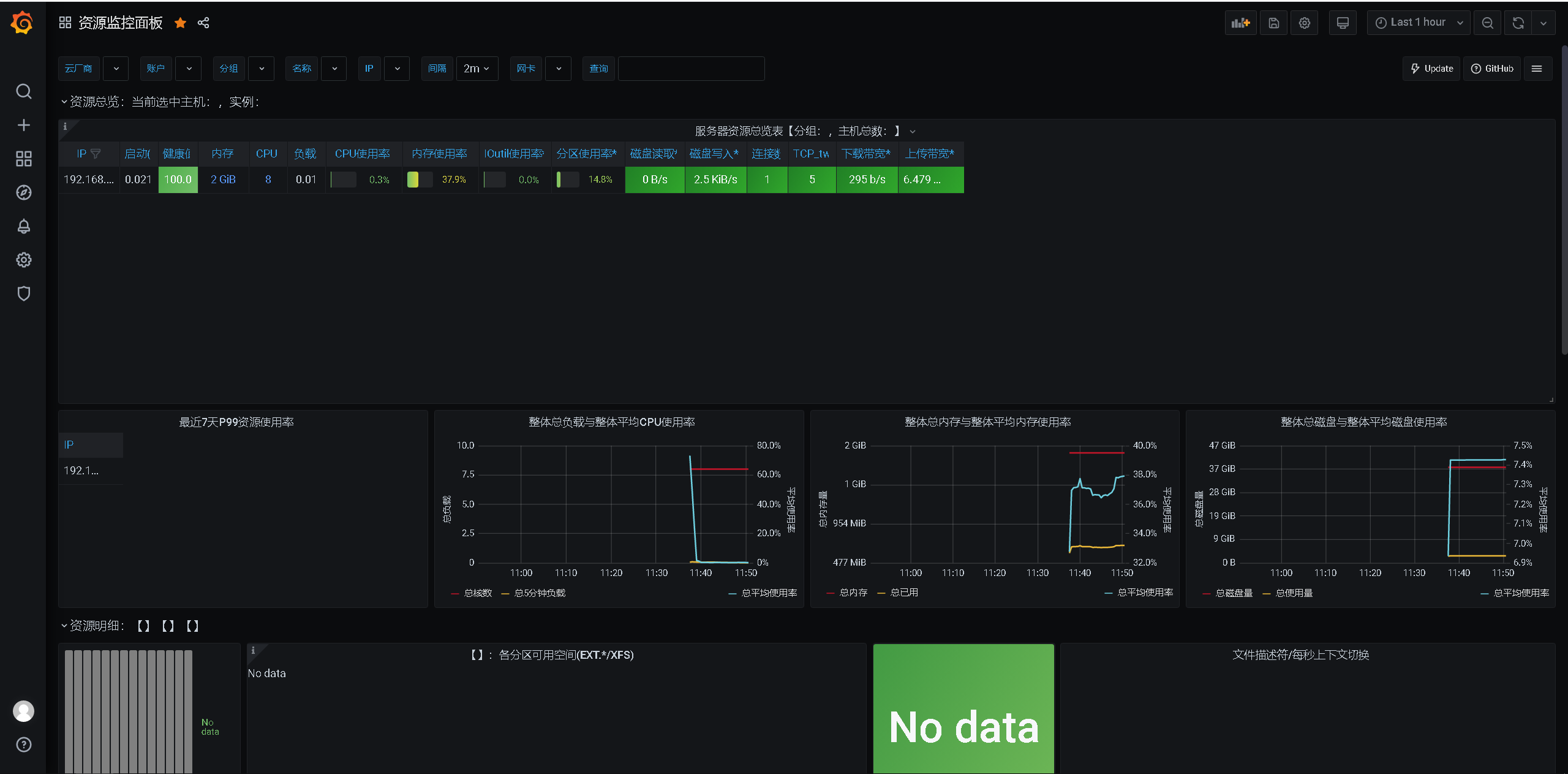
Task: Sort by the 下载带宽 column header
Action: pos(866,154)
